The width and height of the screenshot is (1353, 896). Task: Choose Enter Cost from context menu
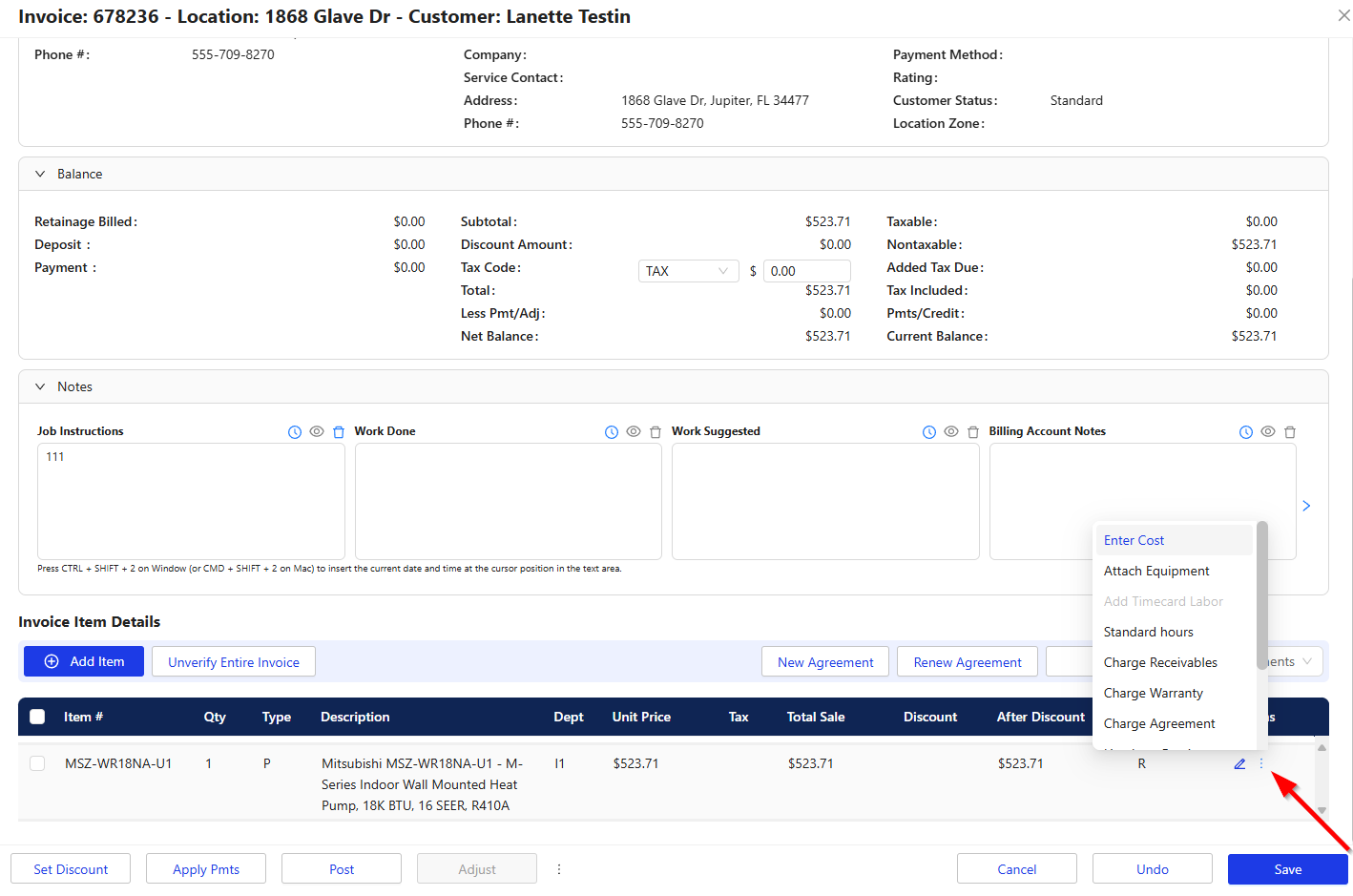pyautogui.click(x=1174, y=540)
